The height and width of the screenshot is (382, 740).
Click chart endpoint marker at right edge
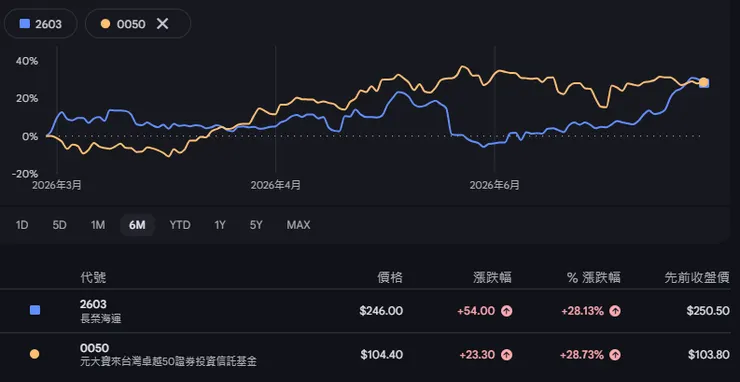tap(703, 83)
